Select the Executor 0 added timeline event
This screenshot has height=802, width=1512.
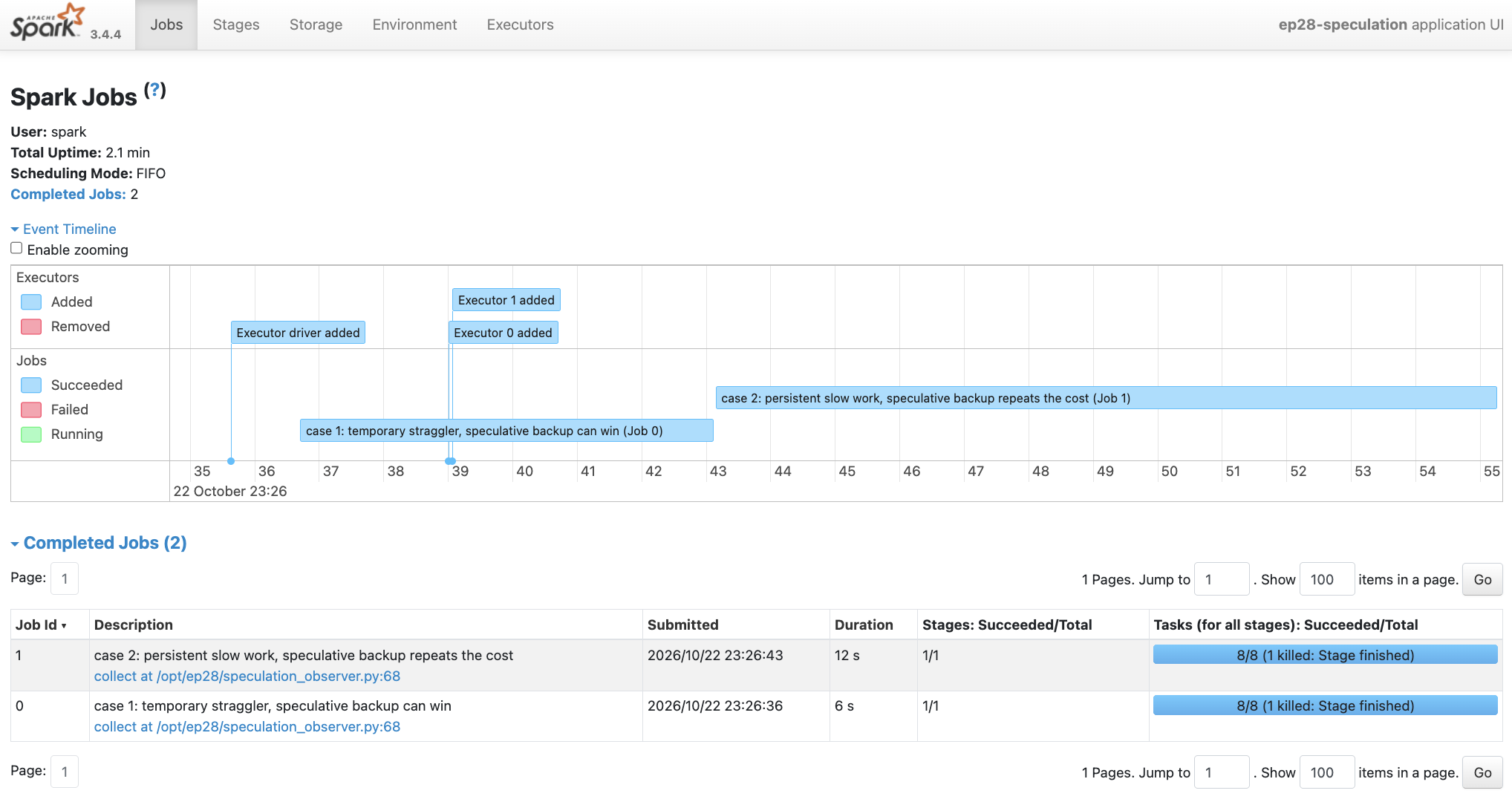click(x=503, y=333)
